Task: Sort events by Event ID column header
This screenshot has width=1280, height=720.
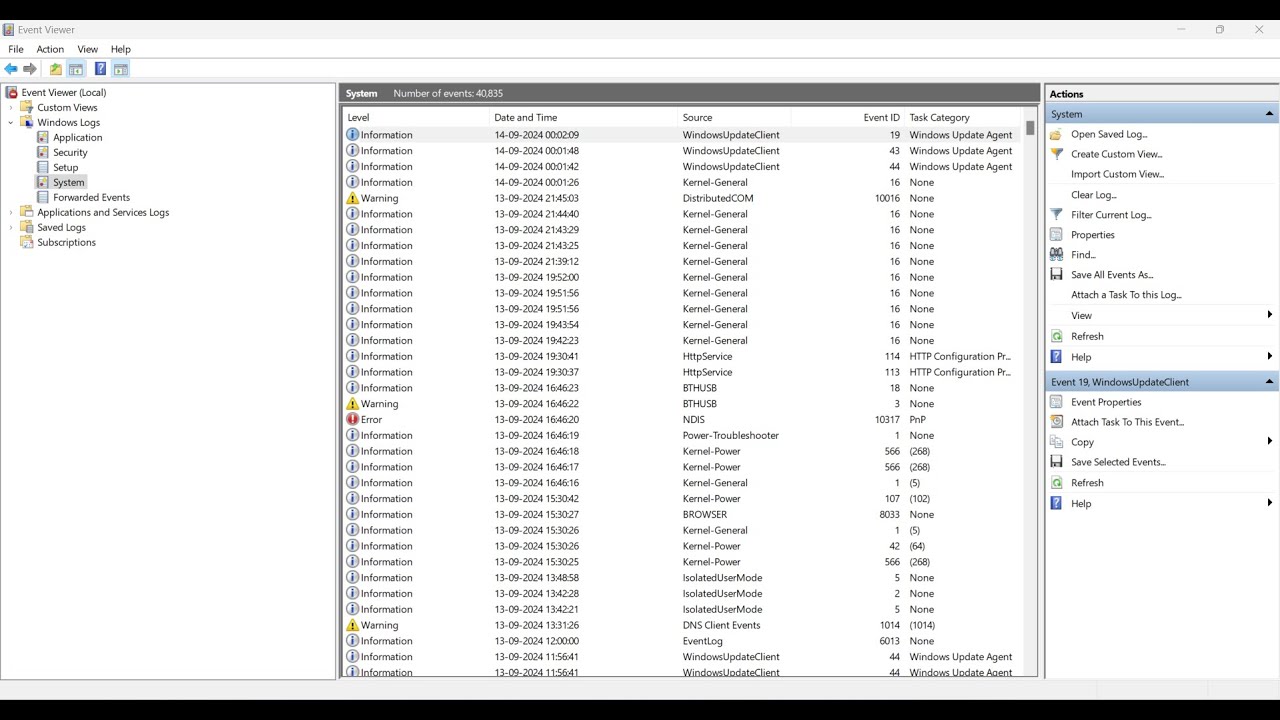Action: pos(847,117)
